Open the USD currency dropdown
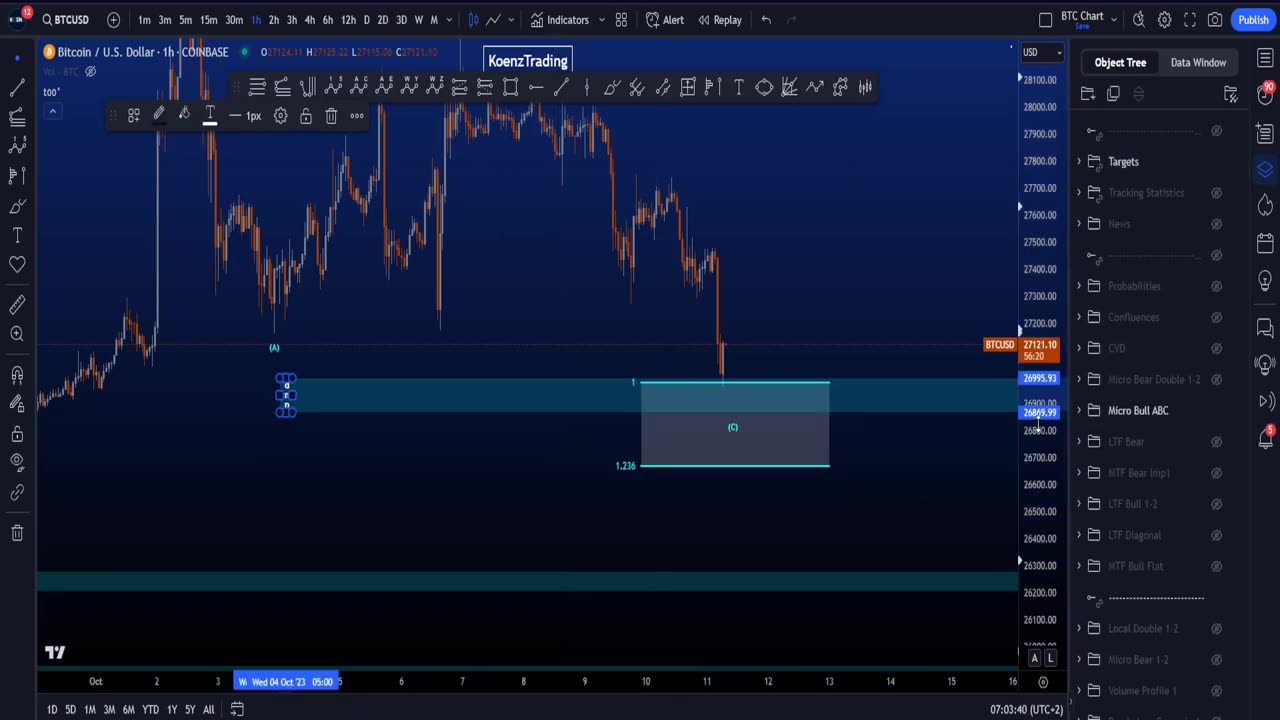1280x720 pixels. [1042, 52]
